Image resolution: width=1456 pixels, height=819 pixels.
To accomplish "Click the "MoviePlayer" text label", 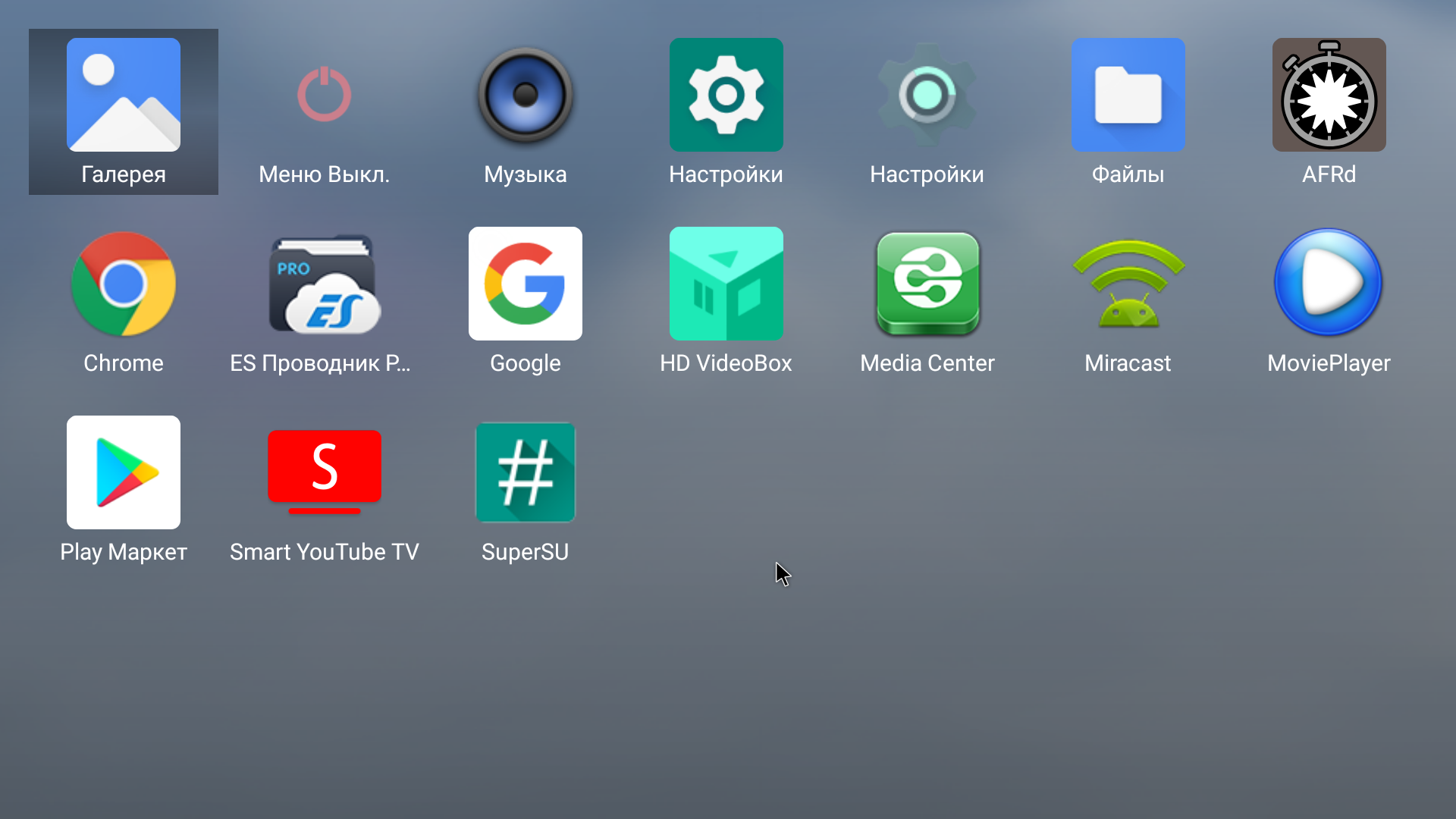I will click(x=1329, y=364).
